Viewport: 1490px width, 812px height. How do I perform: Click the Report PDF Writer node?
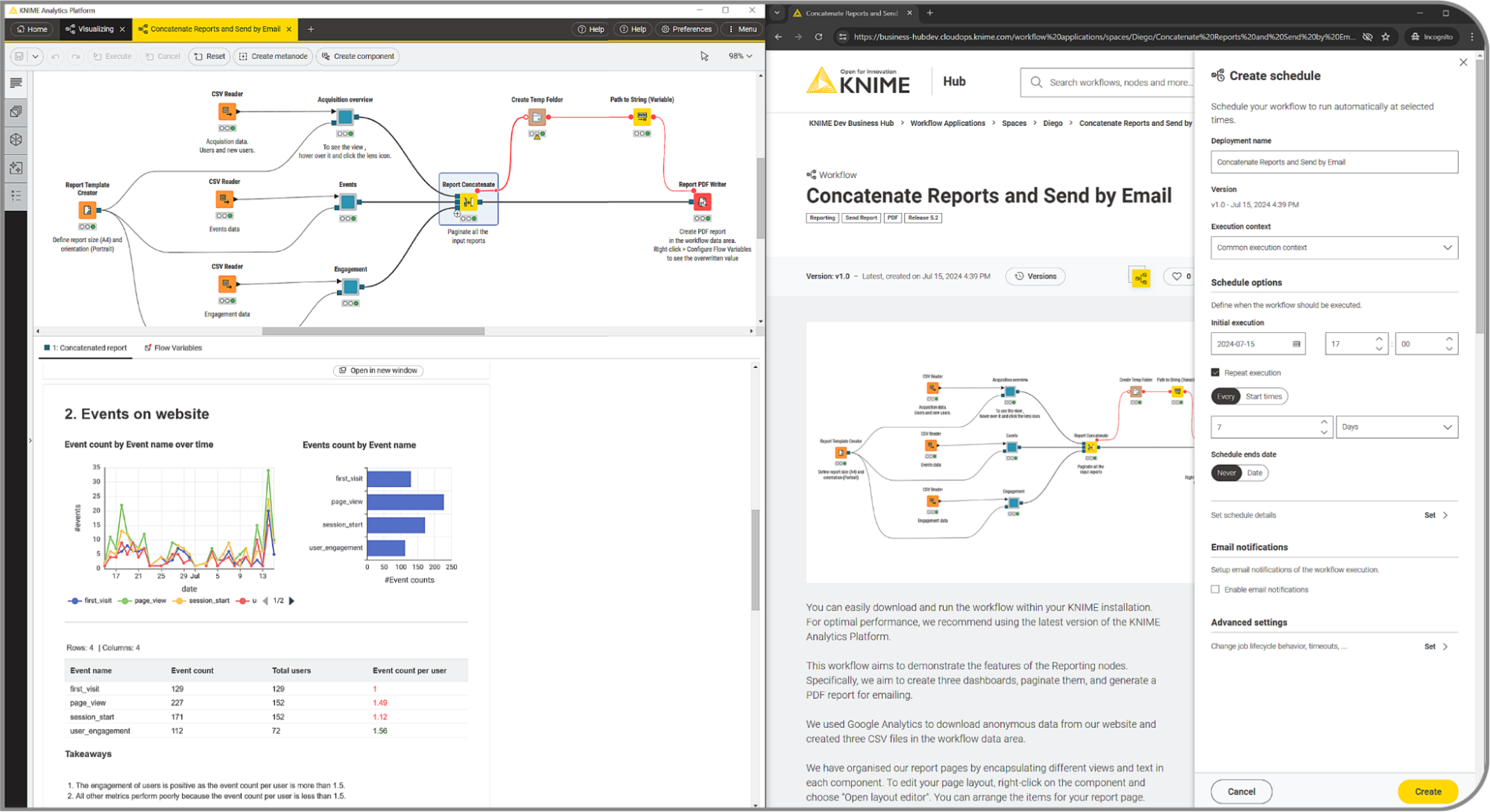pyautogui.click(x=701, y=201)
